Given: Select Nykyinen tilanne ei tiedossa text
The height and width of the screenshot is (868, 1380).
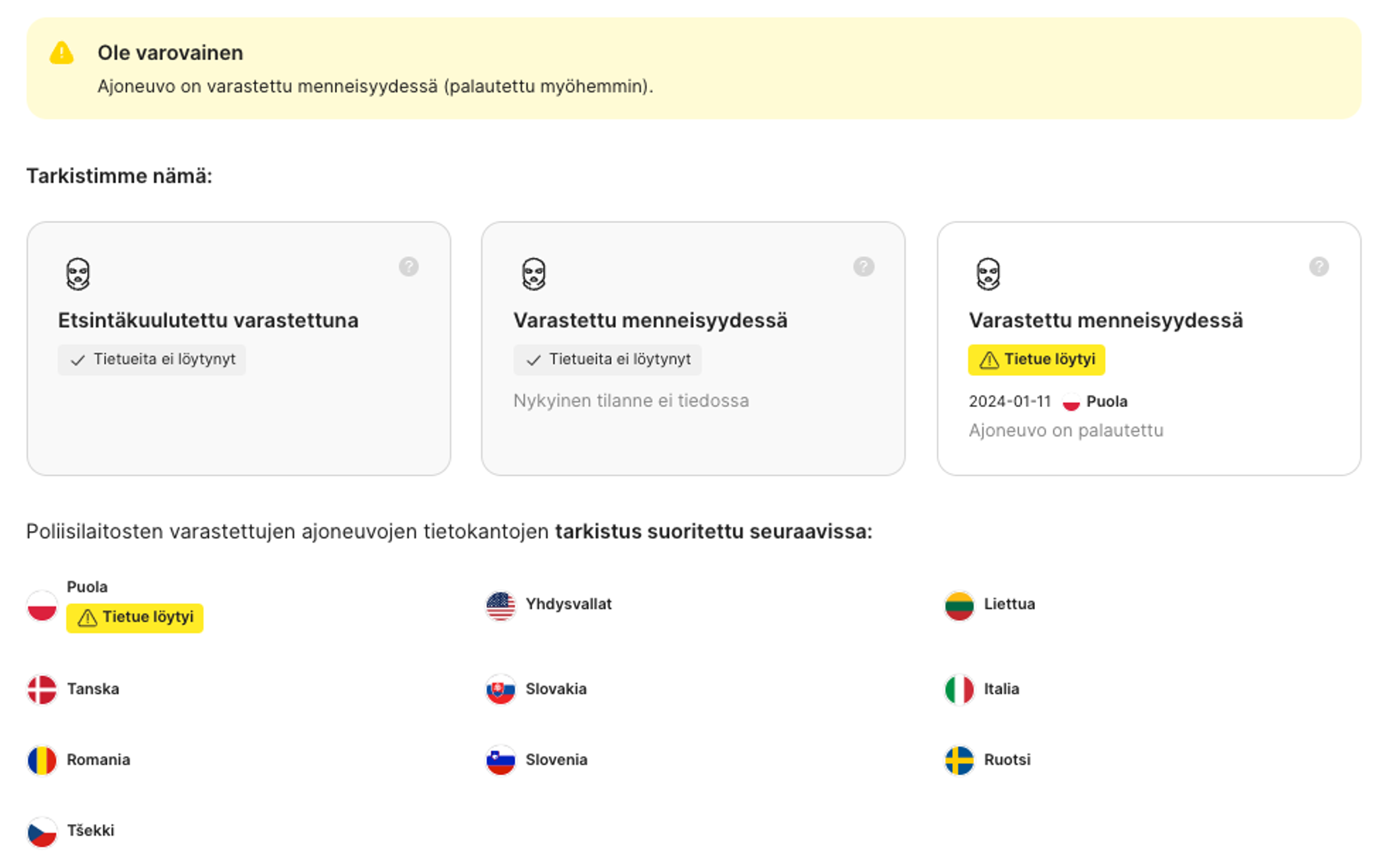Looking at the screenshot, I should [631, 401].
